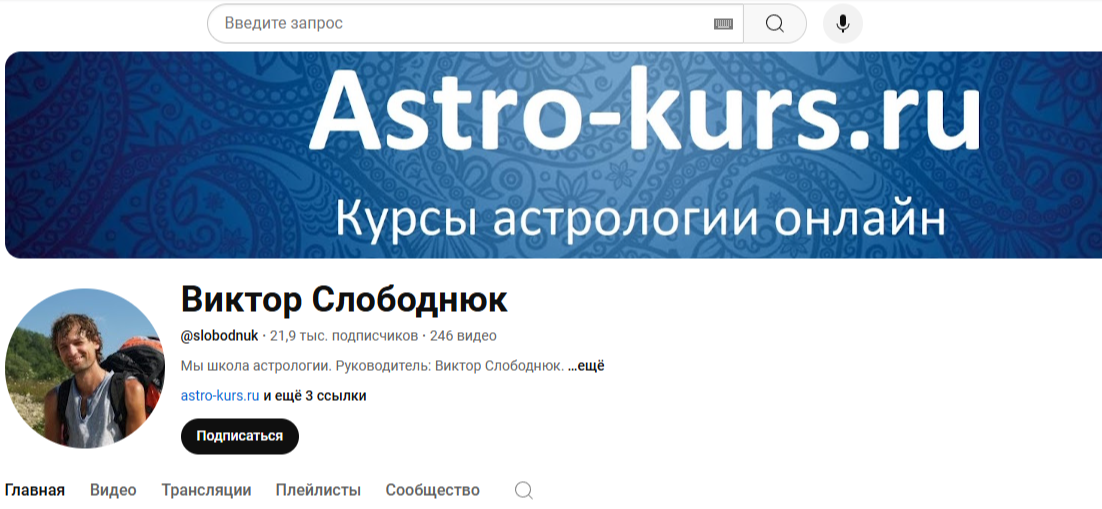Image resolution: width=1102 pixels, height=509 pixels.
Task: Subscribe with the Подписаться button
Action: [240, 436]
